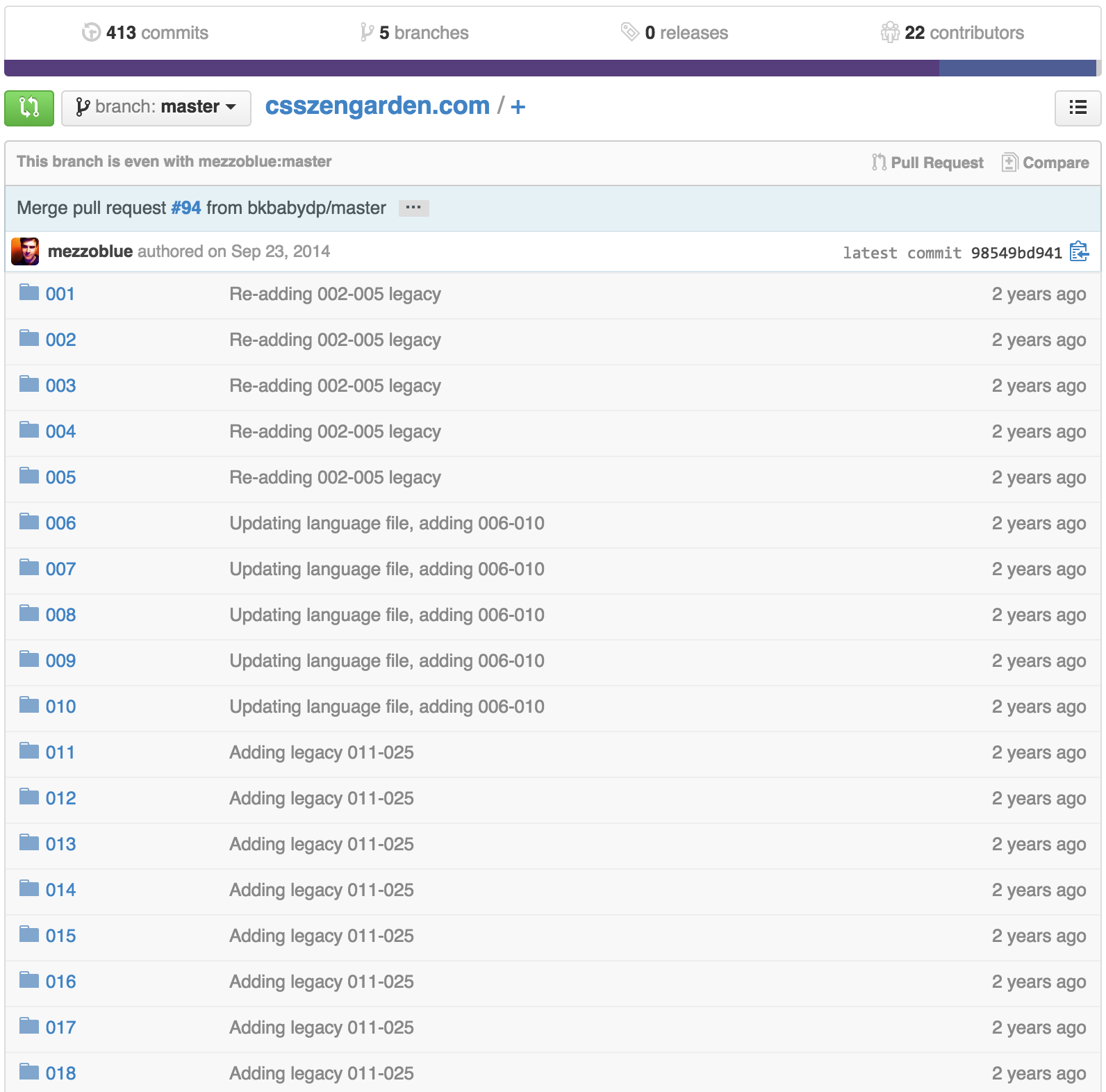Click the folder icon for 007
The image size is (1106, 1092).
pyautogui.click(x=29, y=568)
